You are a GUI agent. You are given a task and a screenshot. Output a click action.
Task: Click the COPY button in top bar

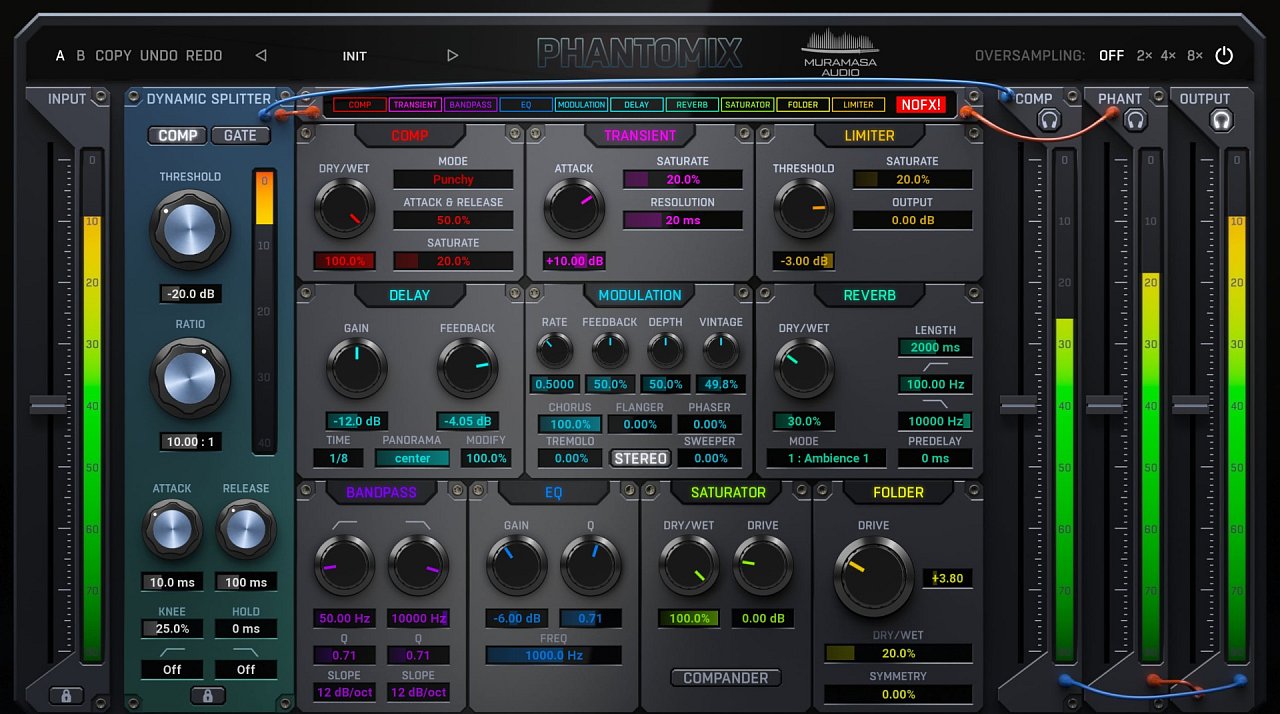113,56
